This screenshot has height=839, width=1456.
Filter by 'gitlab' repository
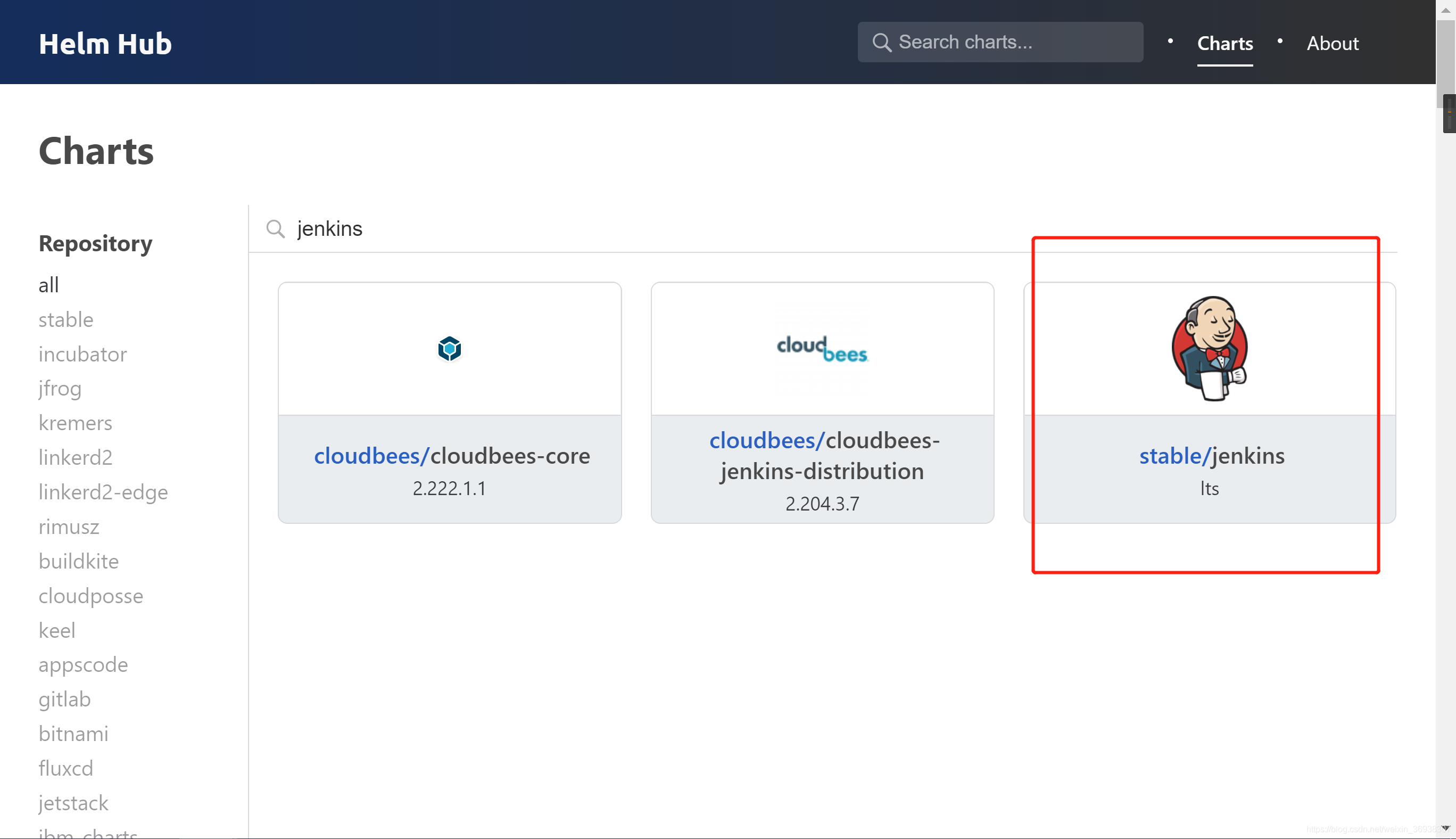(64, 700)
